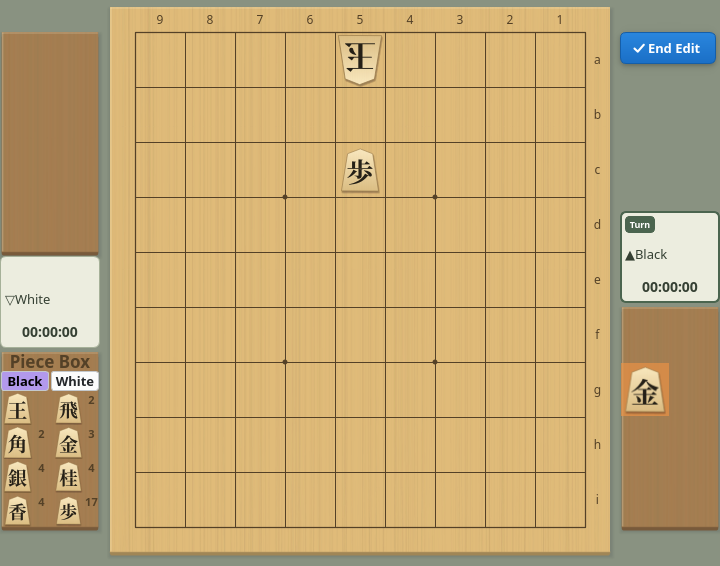
Task: Click the white King on square 5a
Action: 360,60
